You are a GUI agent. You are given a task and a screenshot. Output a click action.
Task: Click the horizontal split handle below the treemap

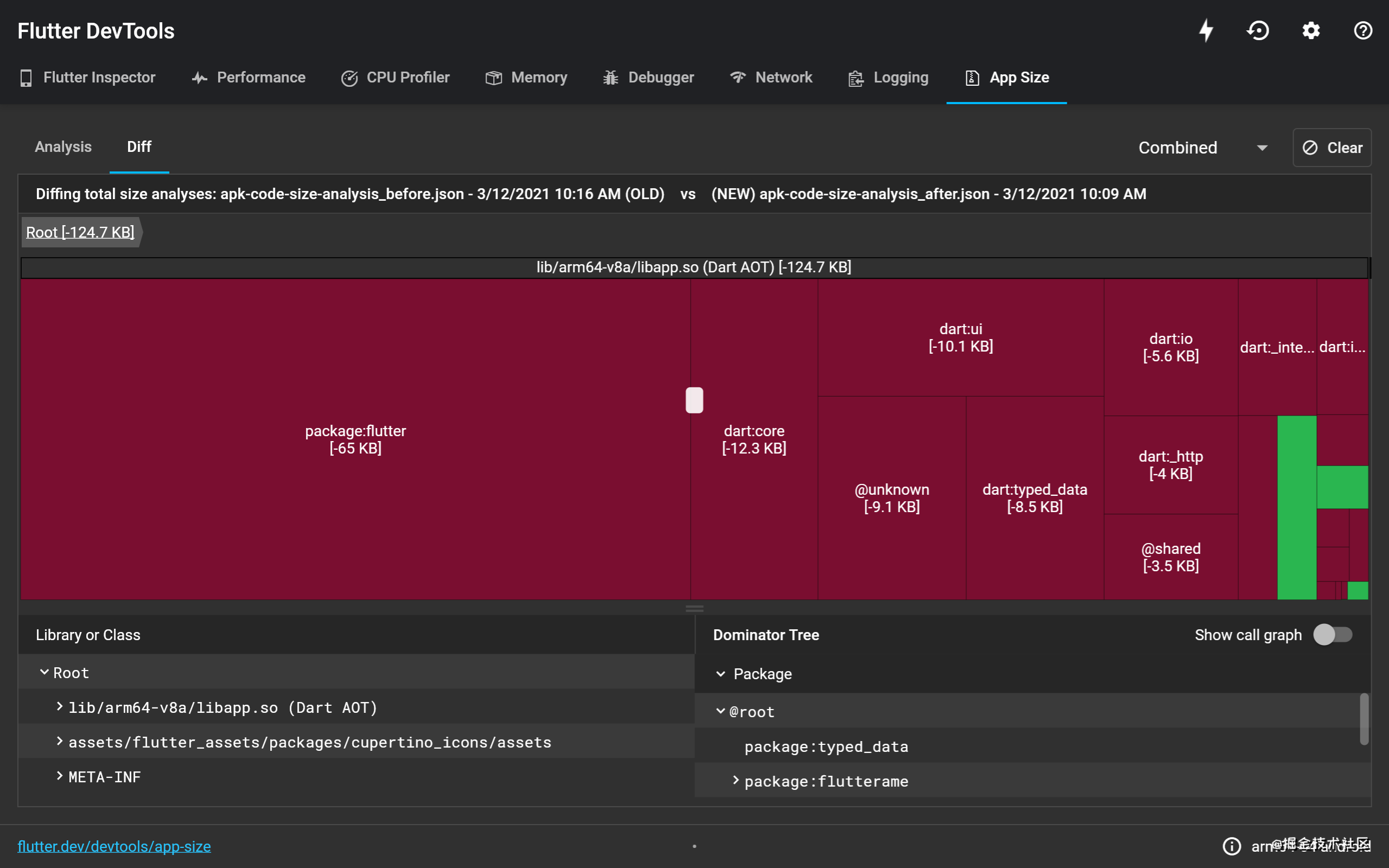click(694, 608)
